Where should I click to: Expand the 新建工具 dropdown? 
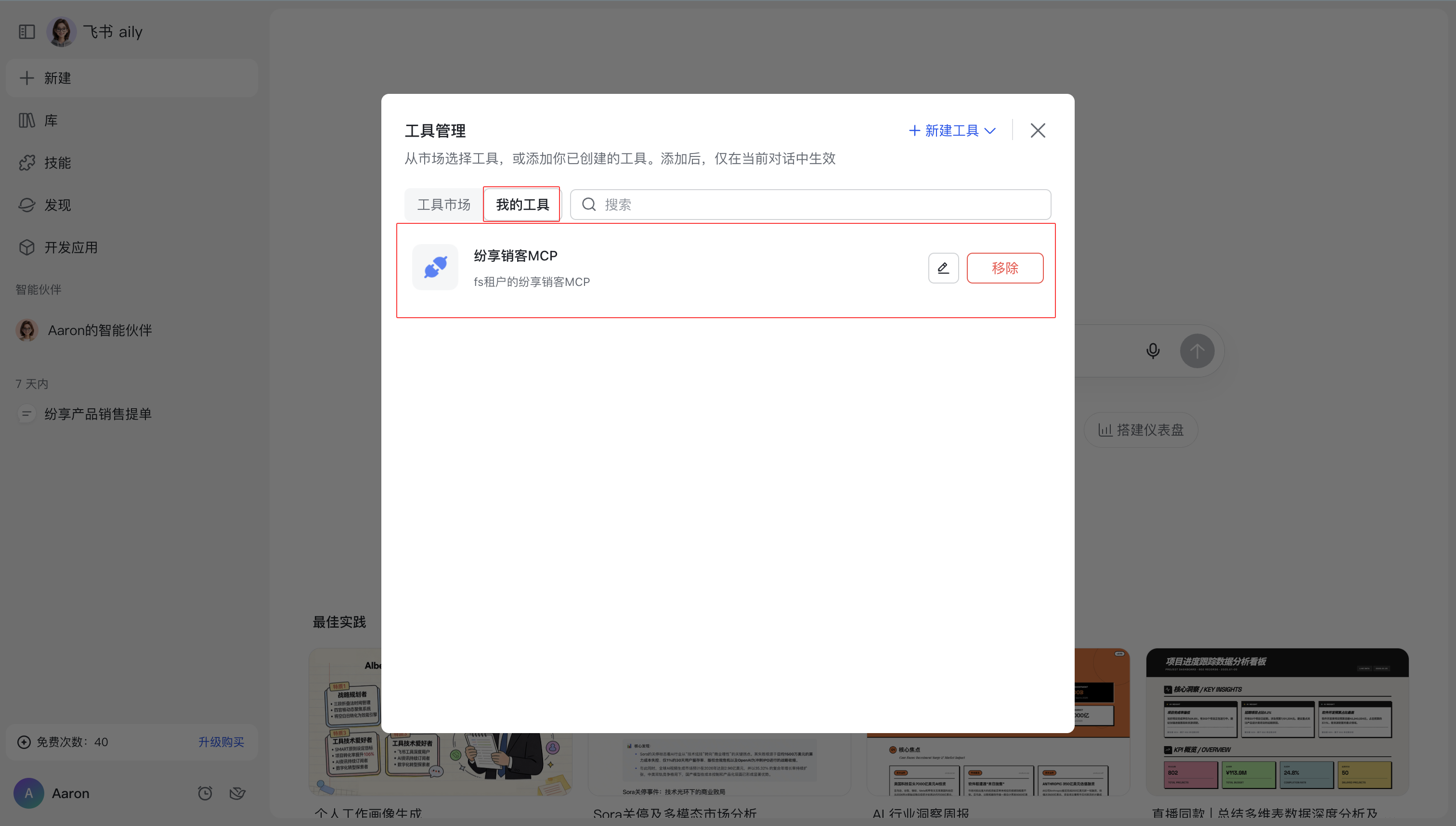click(952, 130)
